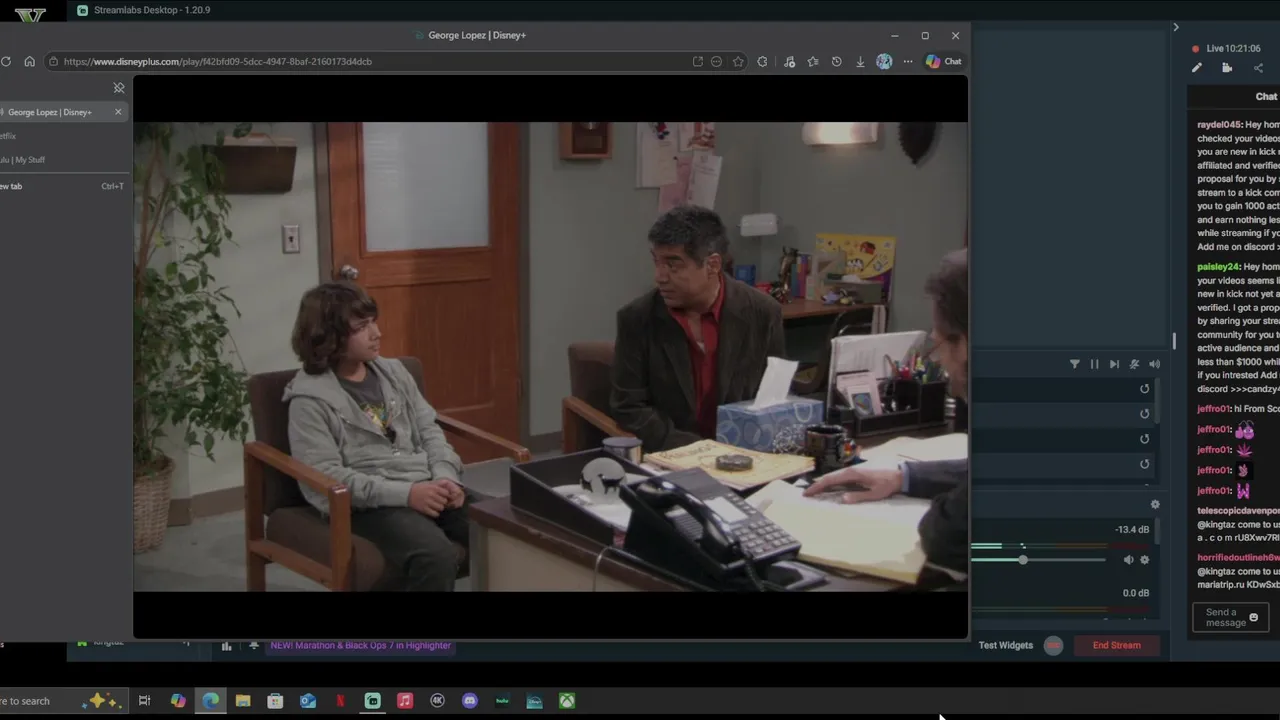Screen dimensions: 1280x720
Task: Replay the fourth event in the list
Action: [1145, 464]
